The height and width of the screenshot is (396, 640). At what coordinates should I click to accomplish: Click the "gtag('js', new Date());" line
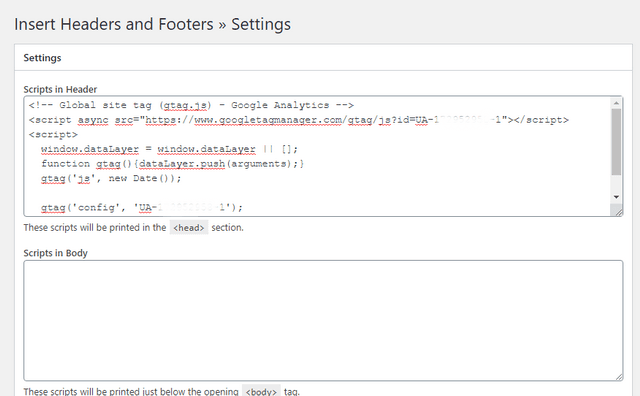click(x=111, y=179)
